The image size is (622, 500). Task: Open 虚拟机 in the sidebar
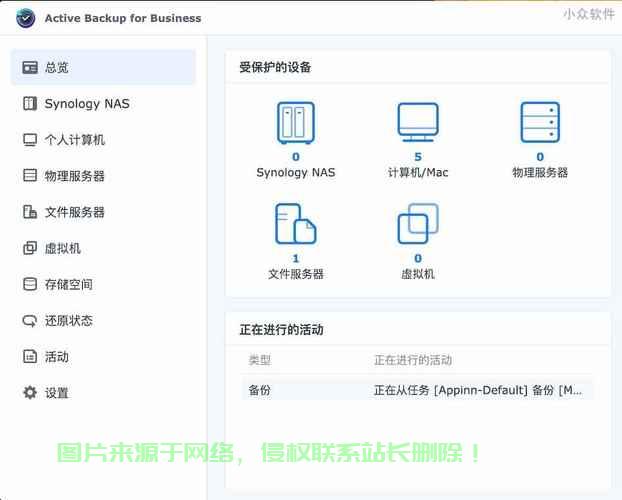(103, 248)
